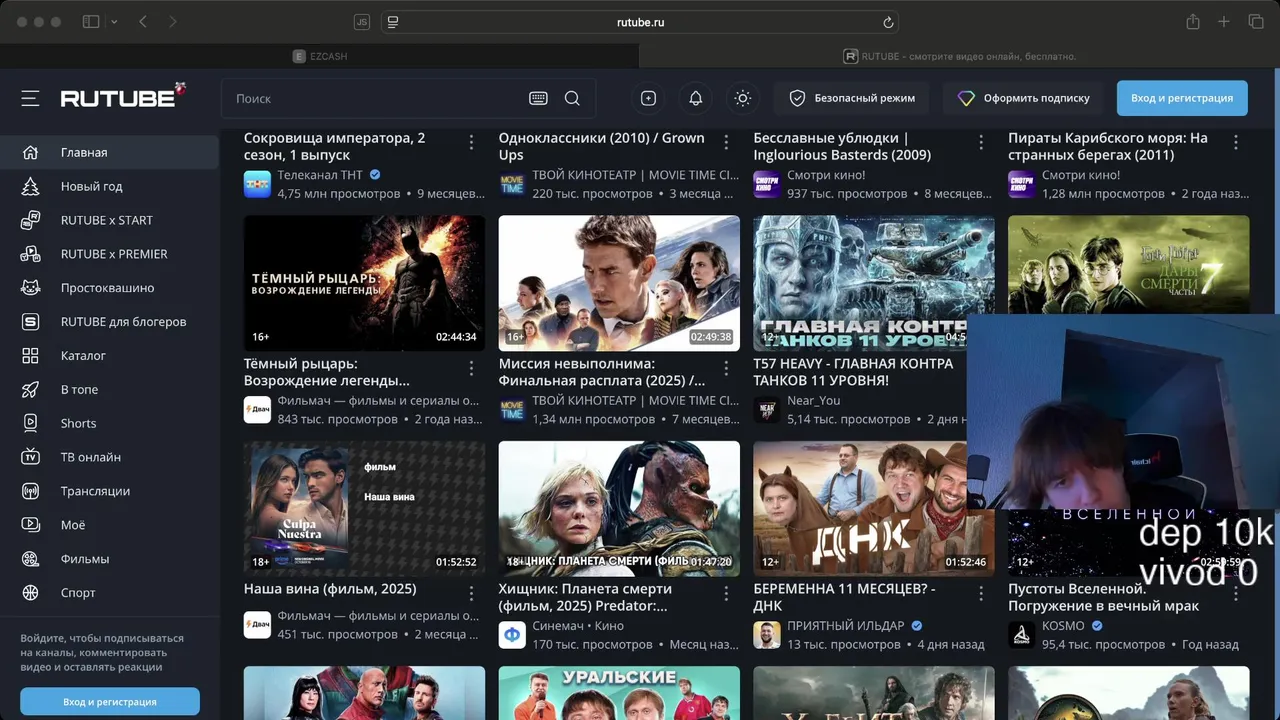Screen dimensions: 1280x720
Task: Open T57 HEAVY video title link
Action: 853,372
